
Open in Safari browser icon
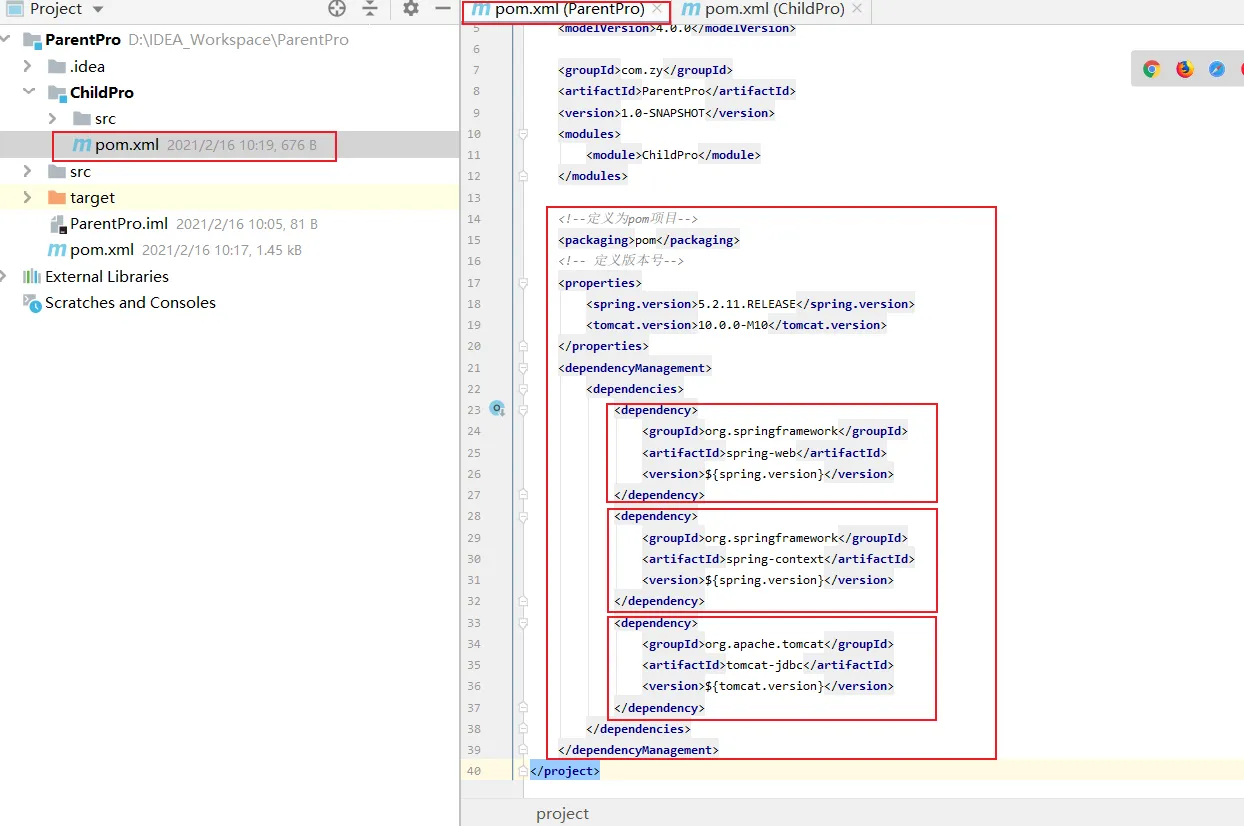1216,69
